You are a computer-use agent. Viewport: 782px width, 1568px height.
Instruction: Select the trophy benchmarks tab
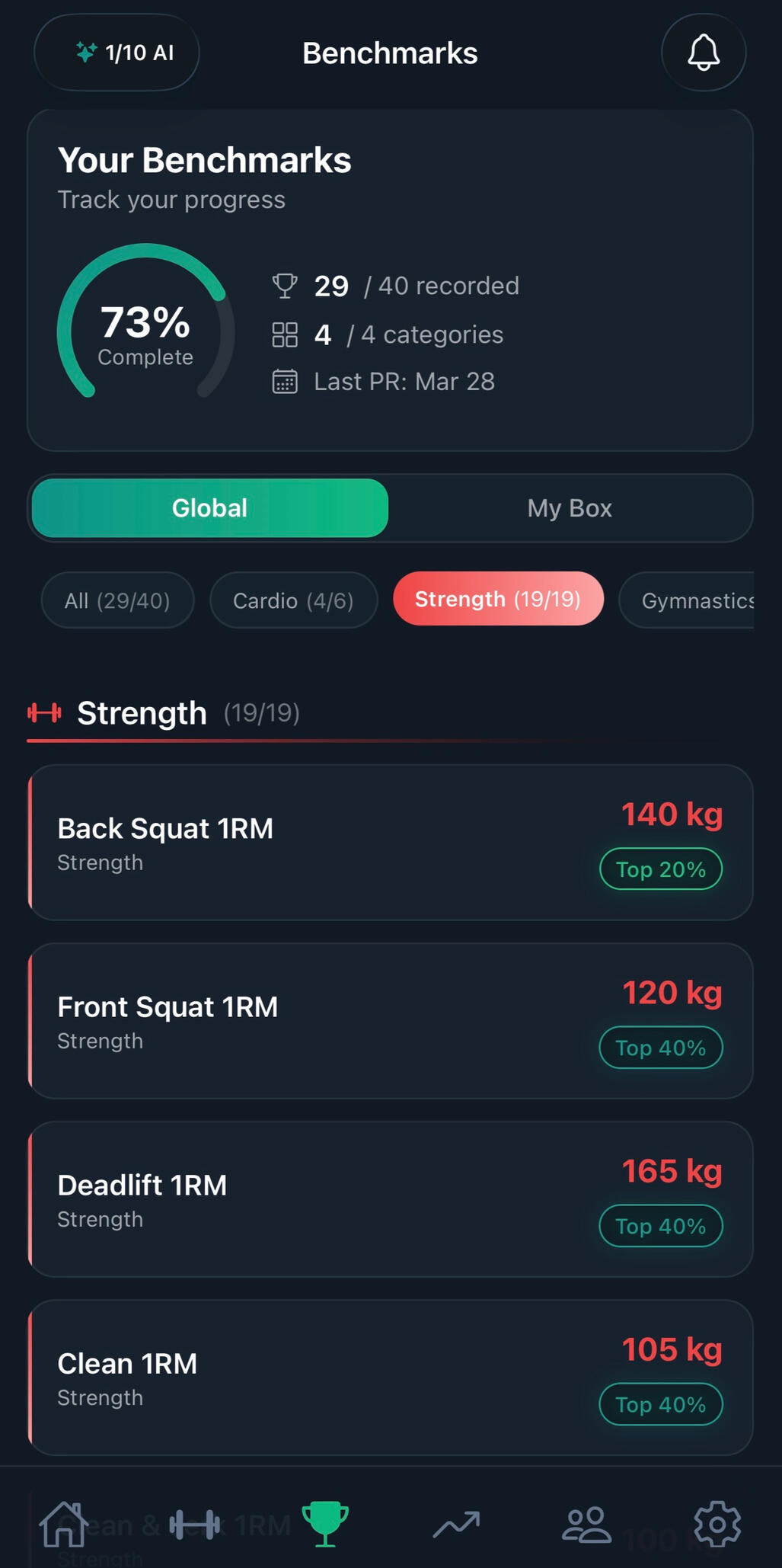click(325, 1524)
